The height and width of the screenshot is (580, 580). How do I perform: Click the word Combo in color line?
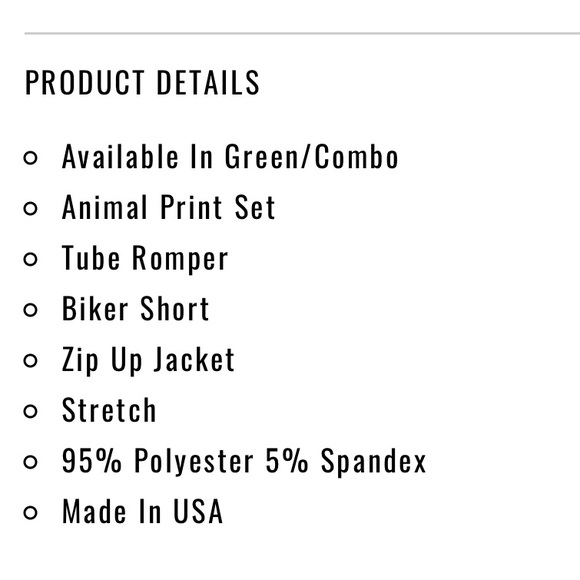pos(356,157)
